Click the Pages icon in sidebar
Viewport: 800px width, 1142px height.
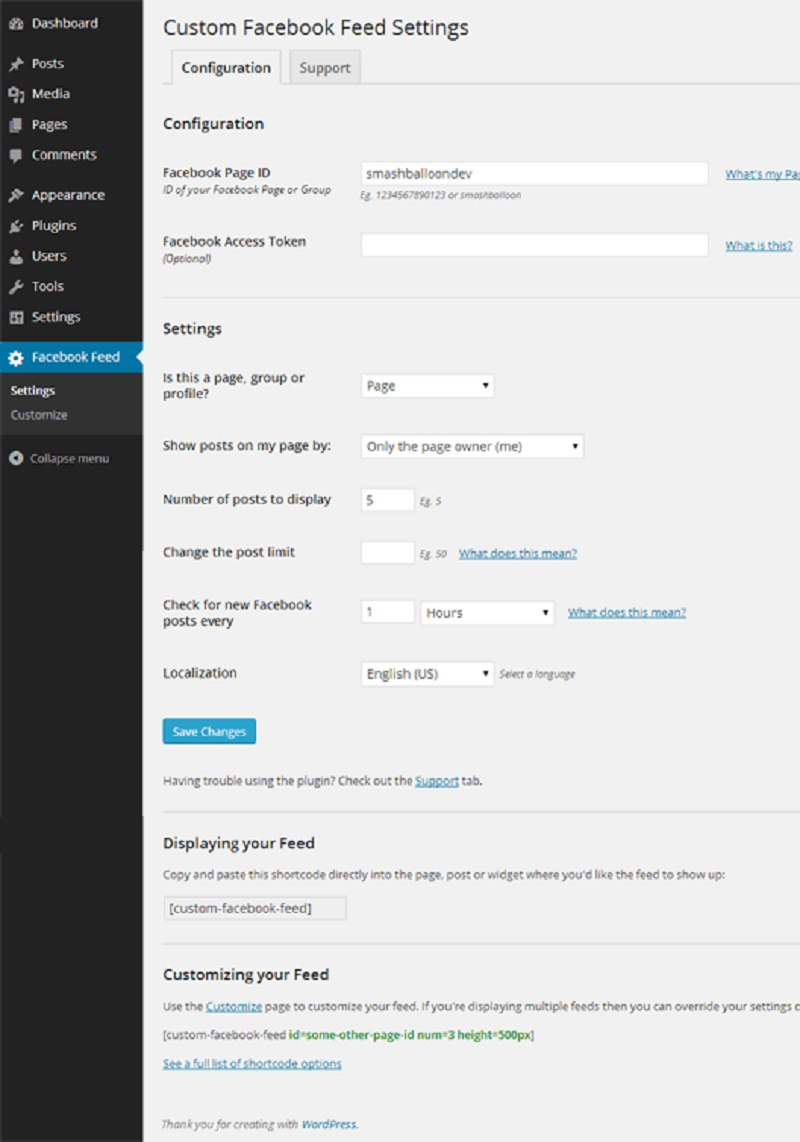click(16, 125)
